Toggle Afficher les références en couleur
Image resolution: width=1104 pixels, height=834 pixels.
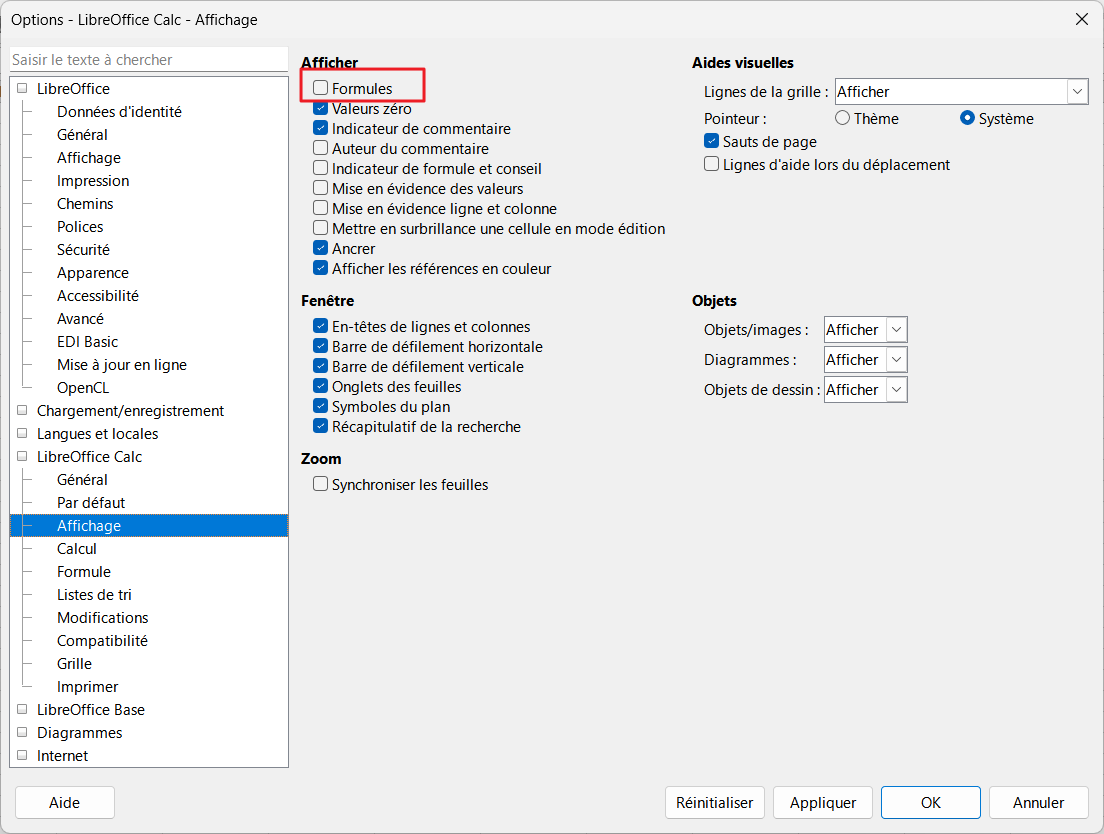[x=320, y=268]
